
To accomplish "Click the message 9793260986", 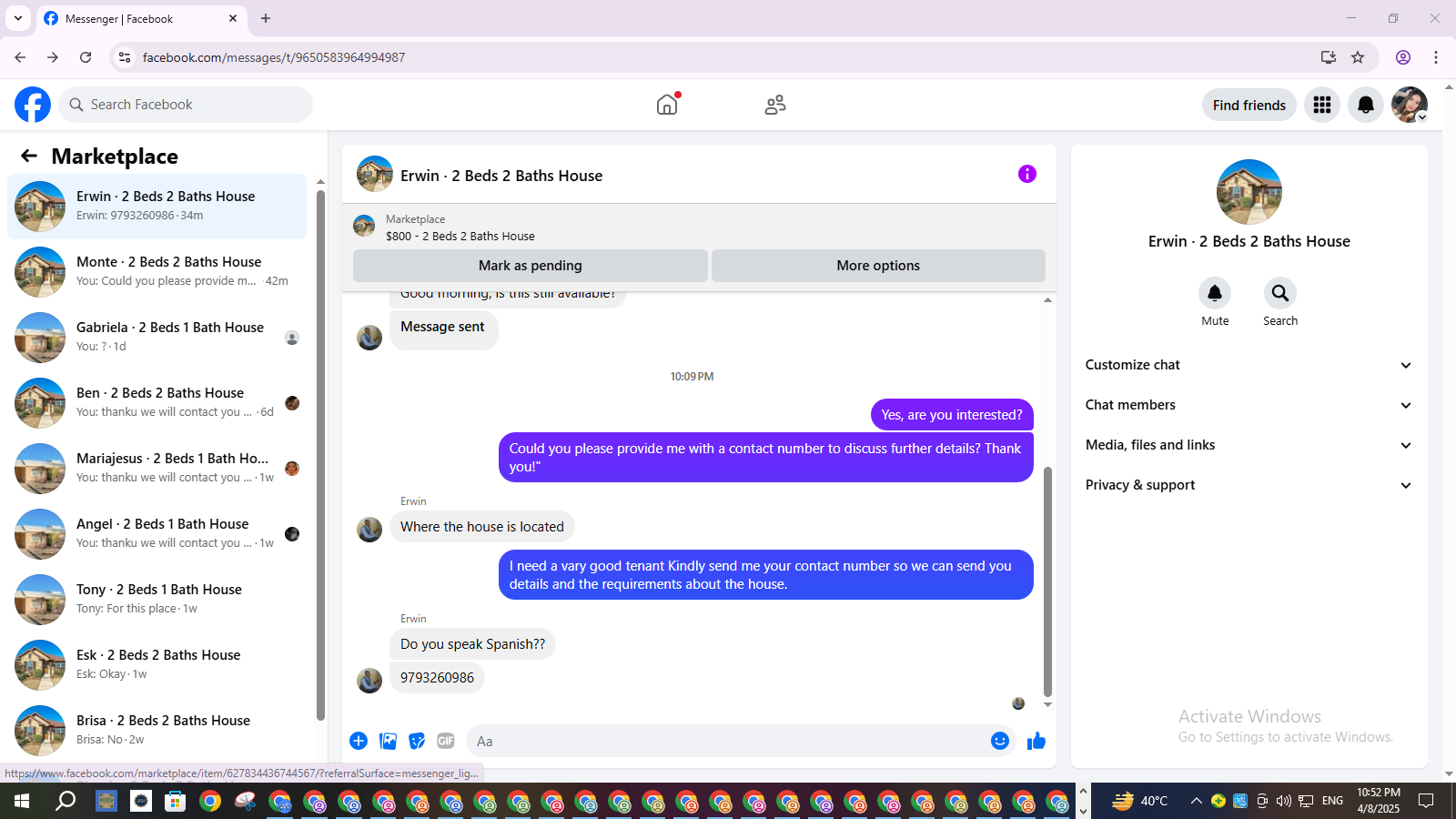I will (437, 678).
